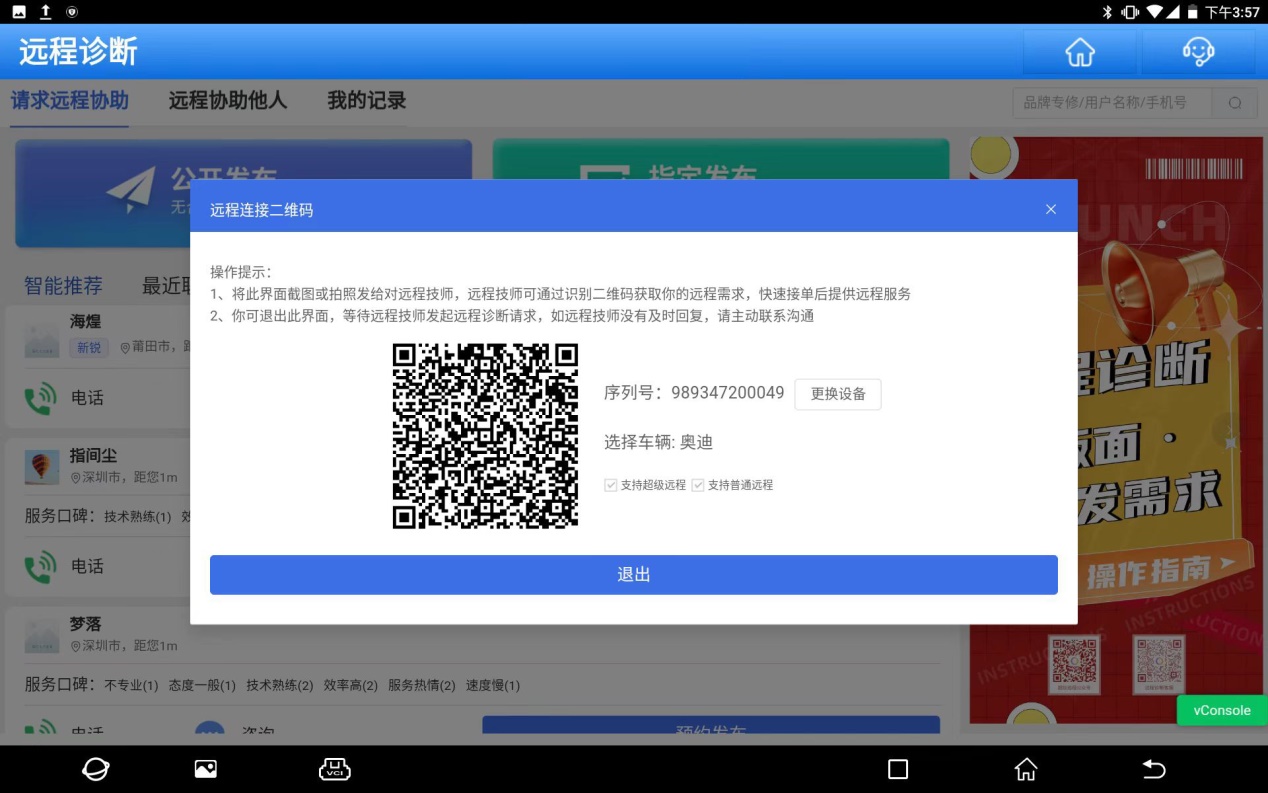
Task: Tap Android back arrow button
Action: (1154, 768)
